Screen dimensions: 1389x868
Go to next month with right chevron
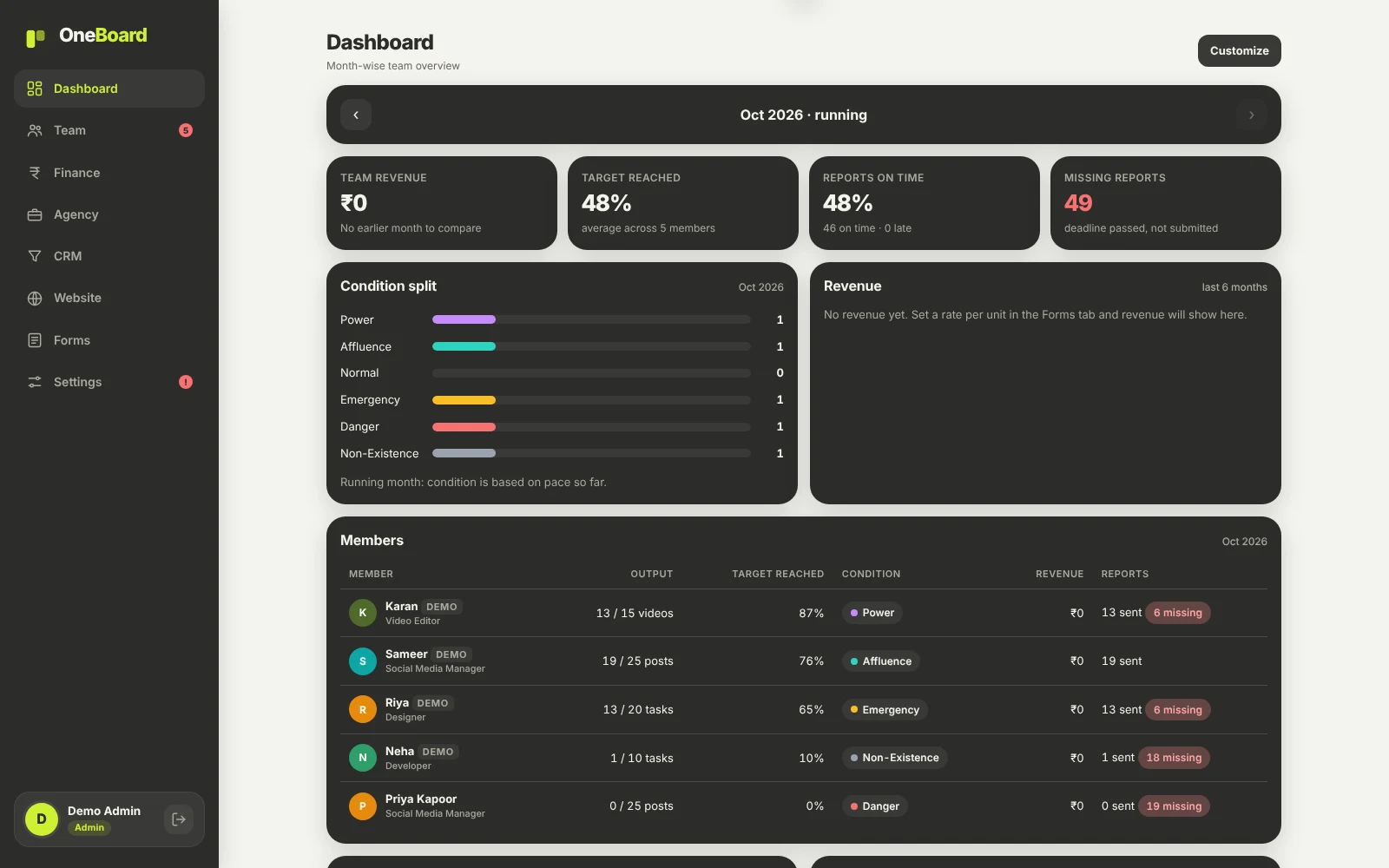[x=1251, y=115]
